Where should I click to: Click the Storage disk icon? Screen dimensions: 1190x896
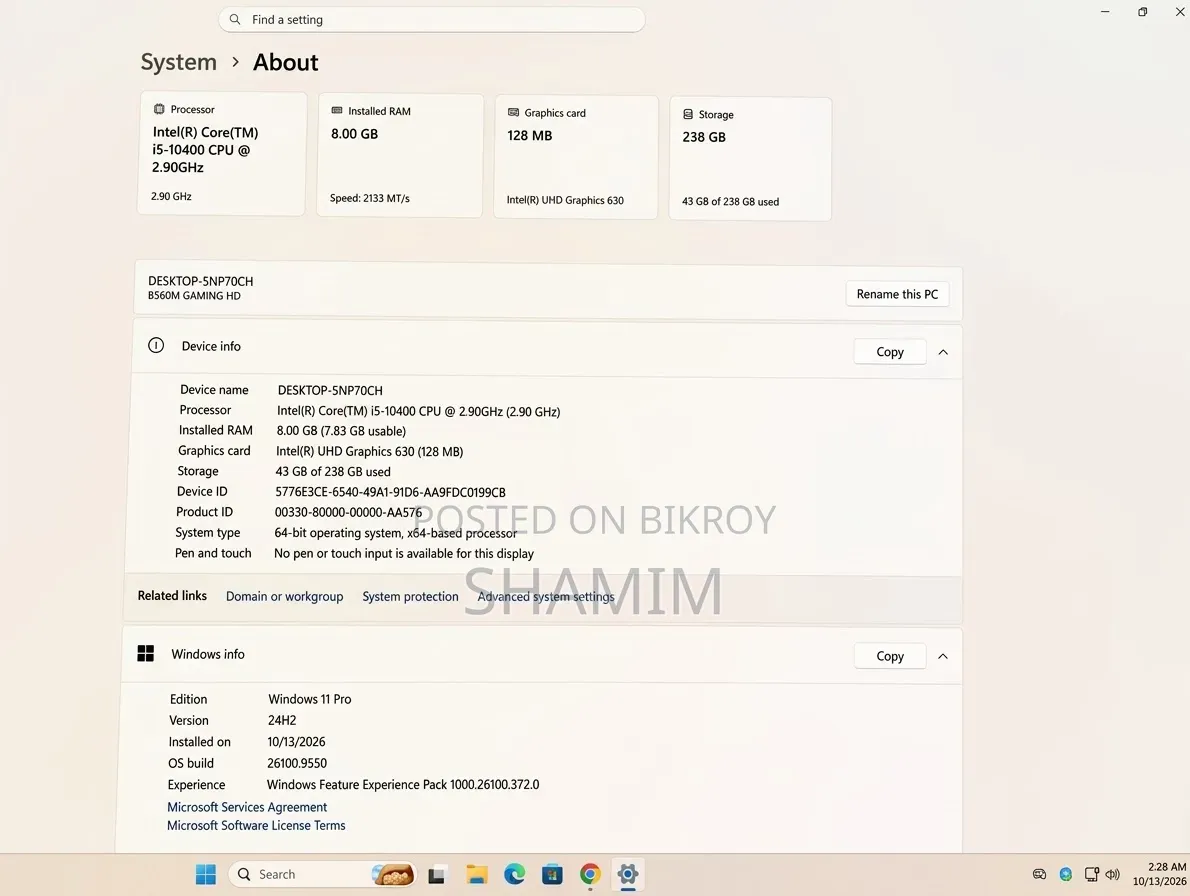tap(688, 115)
